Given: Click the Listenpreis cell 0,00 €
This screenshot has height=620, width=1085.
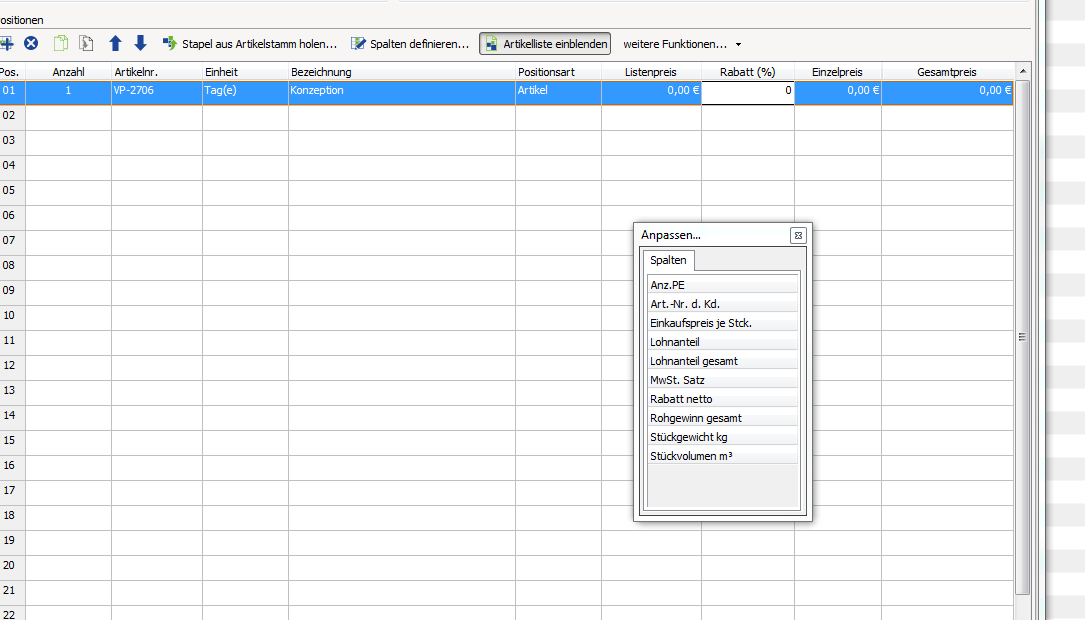Looking at the screenshot, I should [x=651, y=91].
